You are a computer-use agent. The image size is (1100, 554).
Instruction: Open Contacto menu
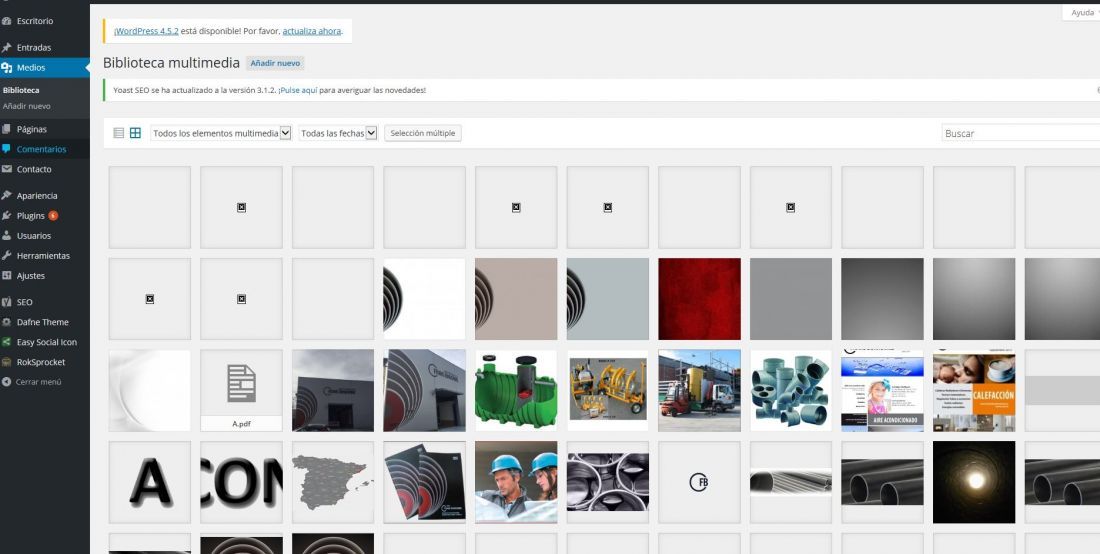click(x=45, y=170)
